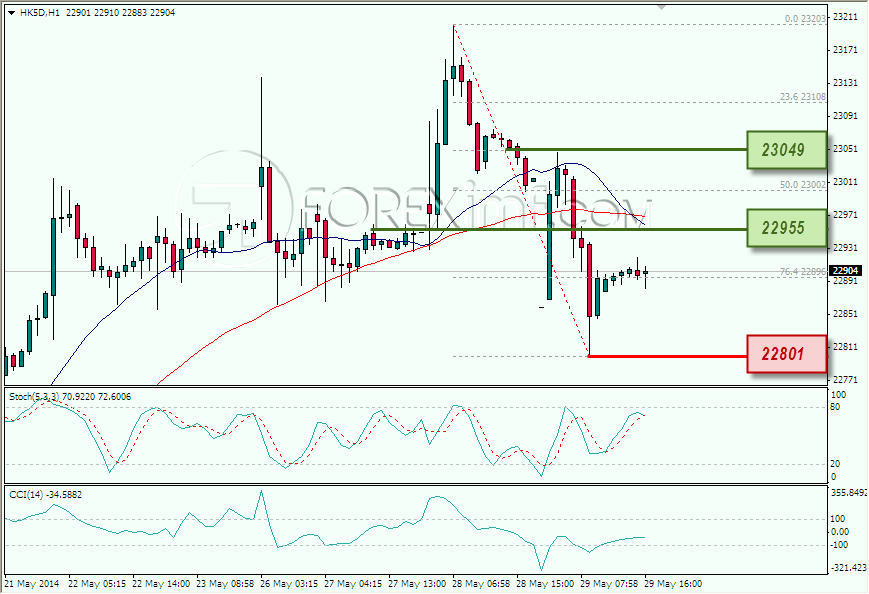The width and height of the screenshot is (869, 594).
Task: Select the CCI(14) indicator label
Action: pos(25,494)
